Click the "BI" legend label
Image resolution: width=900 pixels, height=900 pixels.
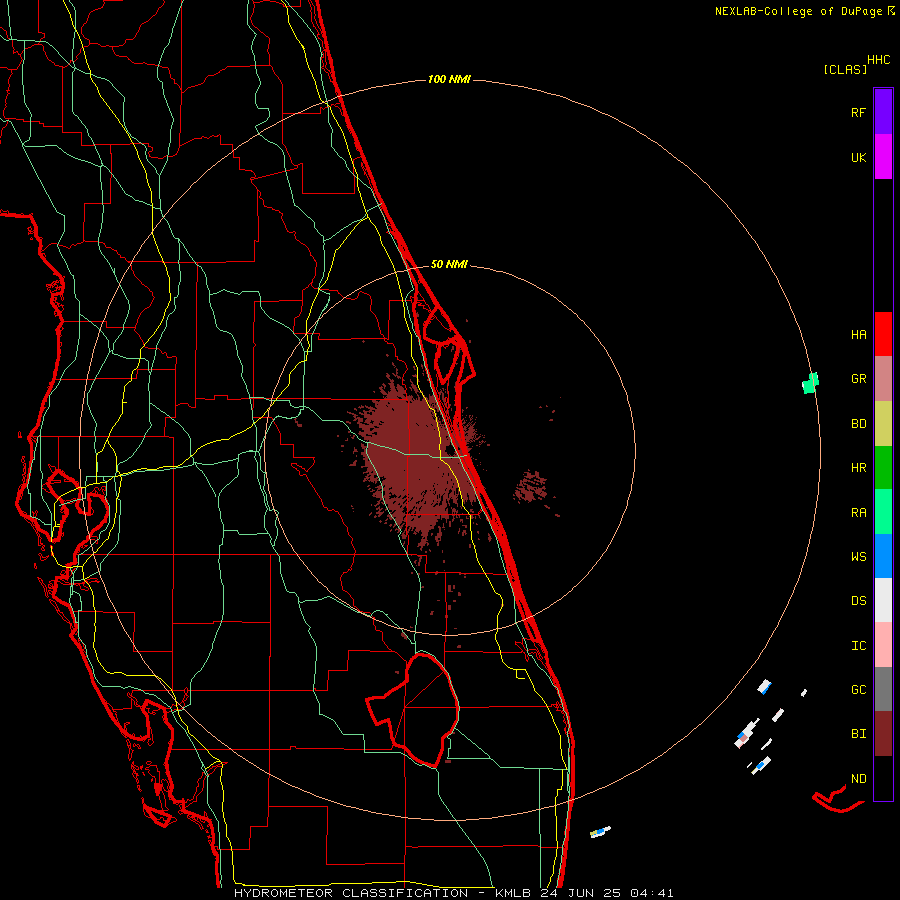[x=858, y=734]
